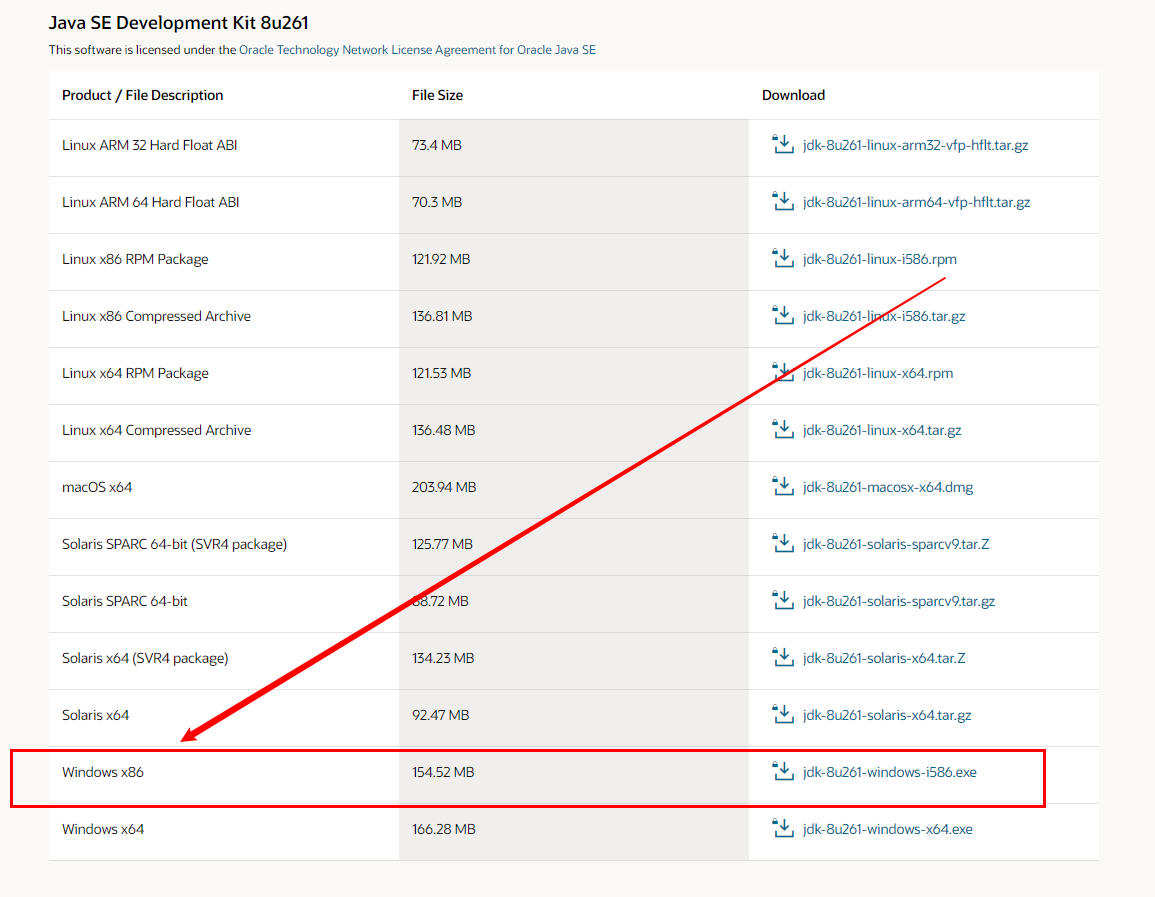Download jdk-8u261-macosx-x64.dmg file link
The width and height of the screenshot is (1155, 897).
pyautogui.click(x=888, y=488)
